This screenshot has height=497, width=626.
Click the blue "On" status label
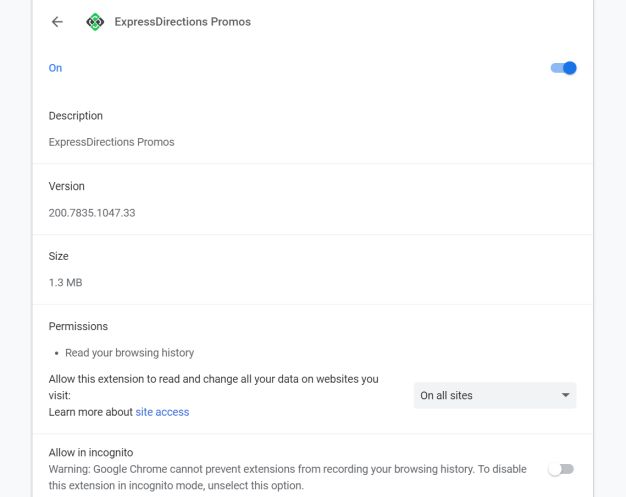(56, 68)
